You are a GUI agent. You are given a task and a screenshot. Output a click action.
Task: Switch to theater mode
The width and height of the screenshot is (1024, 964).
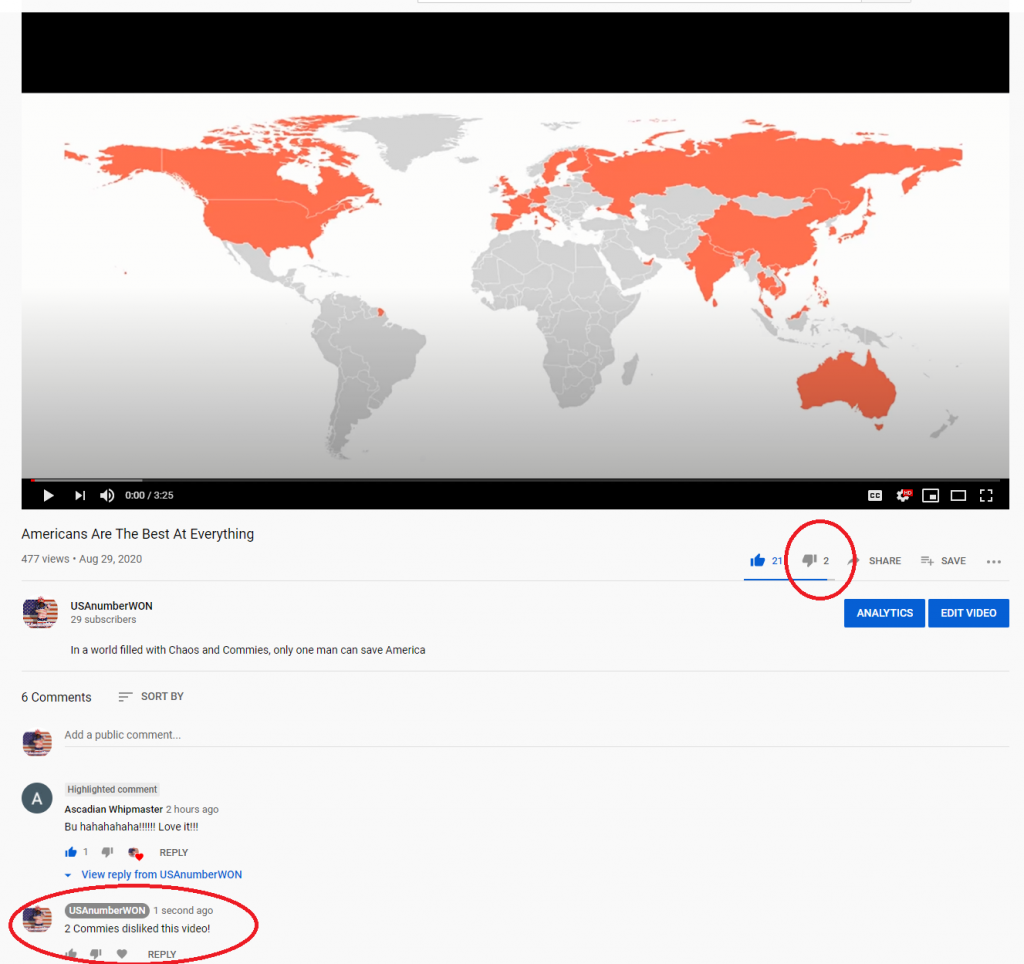point(958,496)
